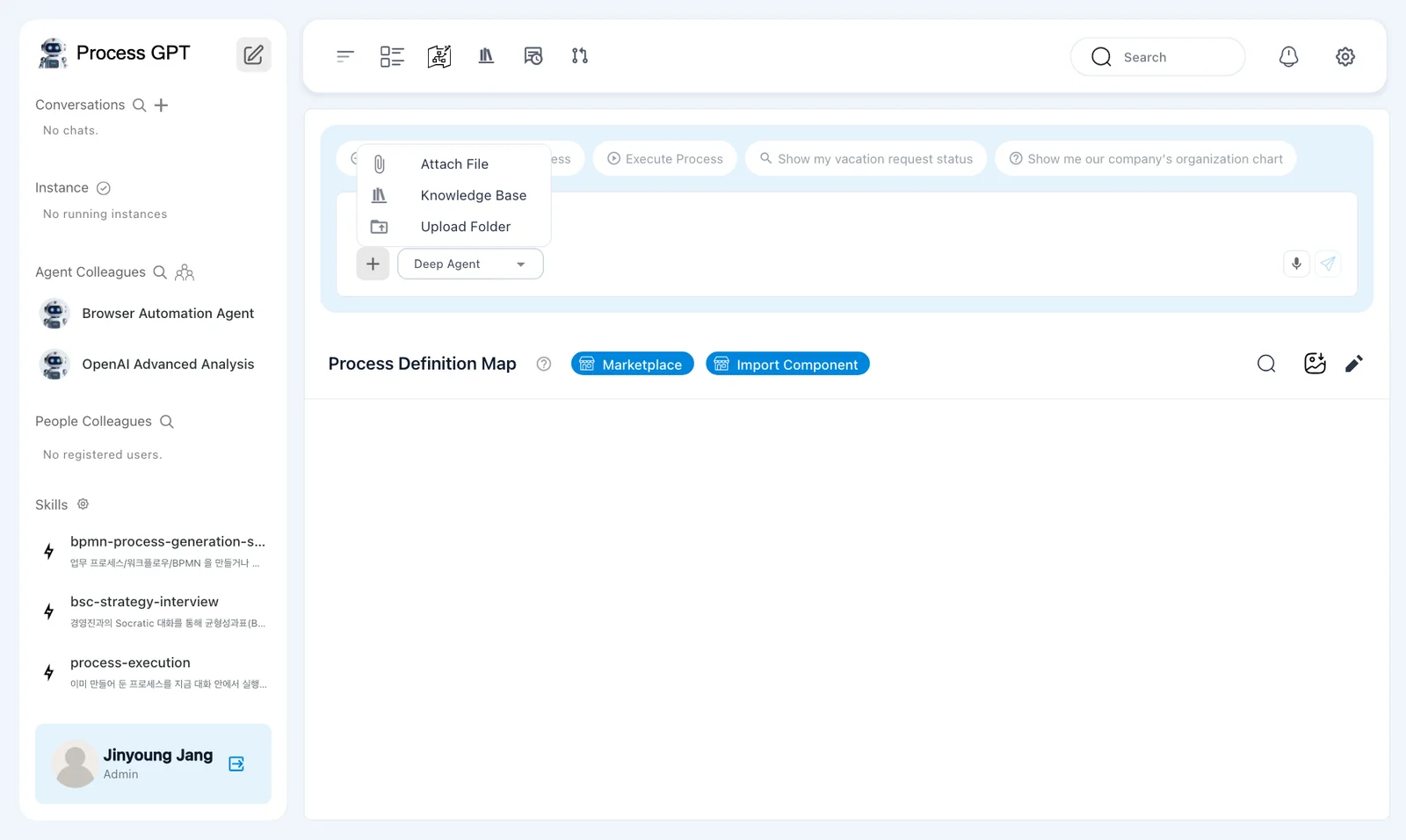
Task: Open Skills settings gear icon
Action: pos(83,504)
